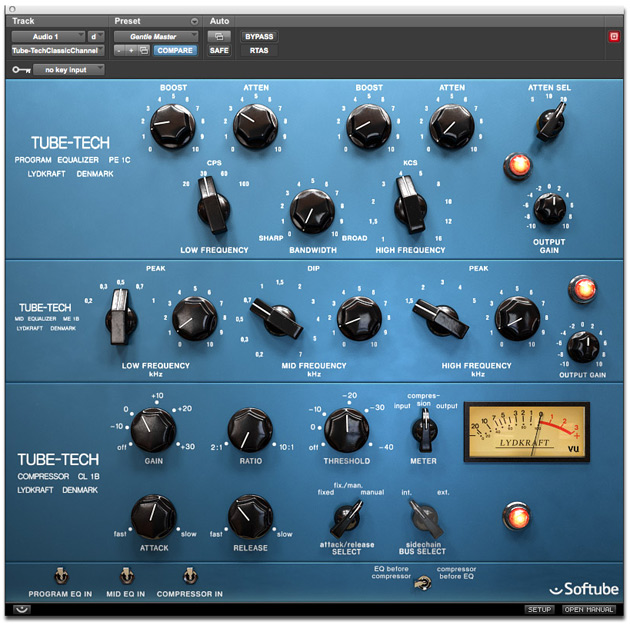630x625 pixels.
Task: Open the Audio 1 track dropdown
Action: pyautogui.click(x=48, y=37)
